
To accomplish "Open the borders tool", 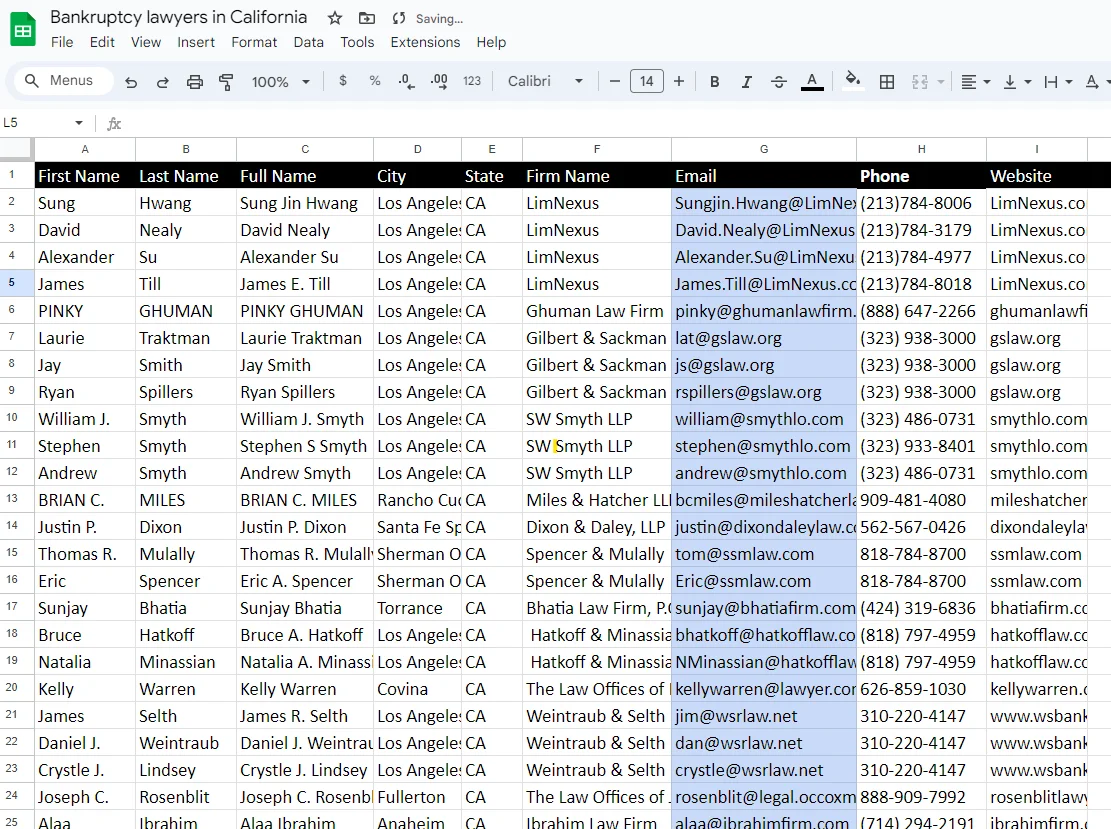I will pos(886,82).
